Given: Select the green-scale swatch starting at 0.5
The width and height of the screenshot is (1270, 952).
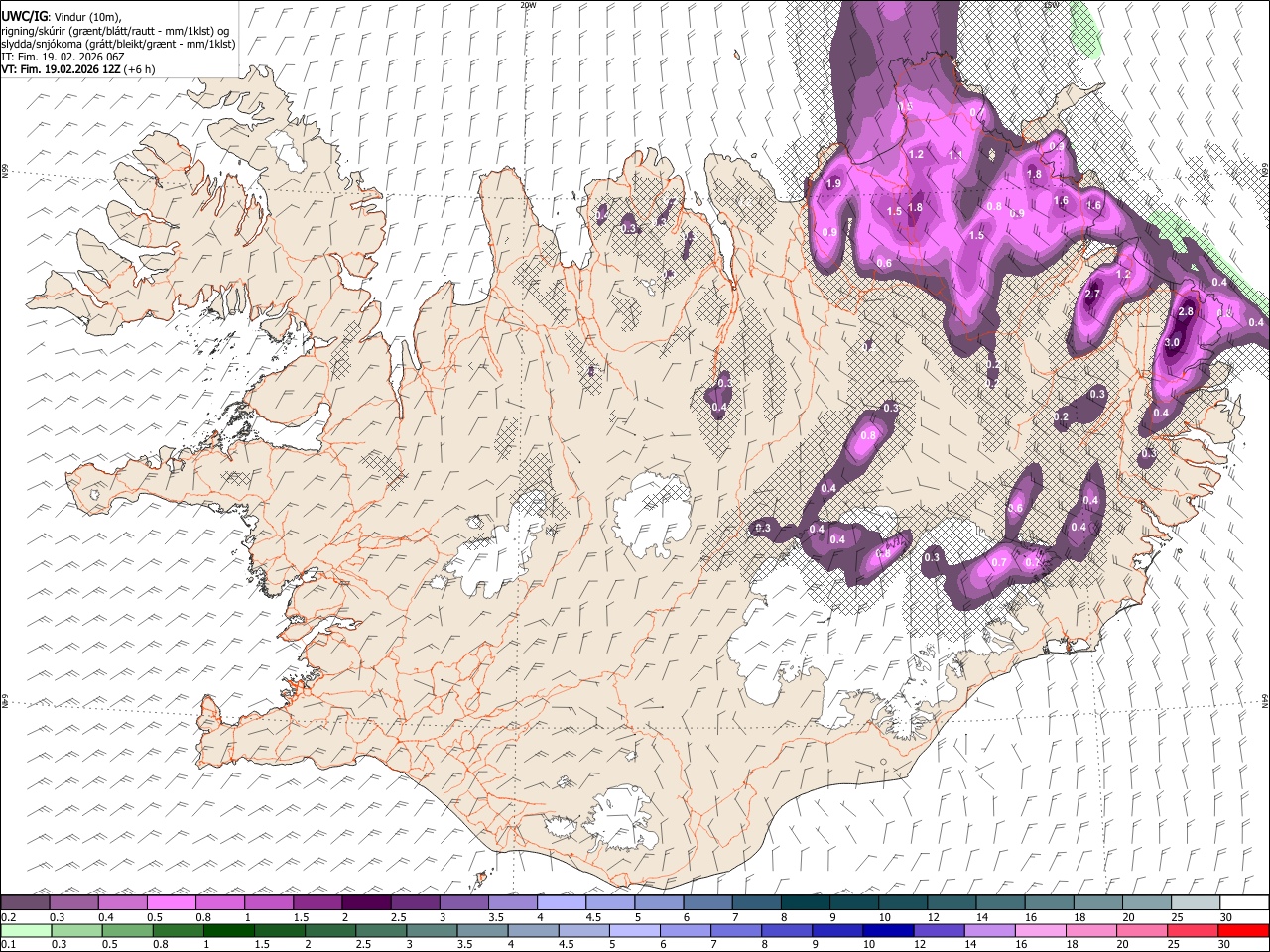Looking at the screenshot, I should click(x=127, y=930).
